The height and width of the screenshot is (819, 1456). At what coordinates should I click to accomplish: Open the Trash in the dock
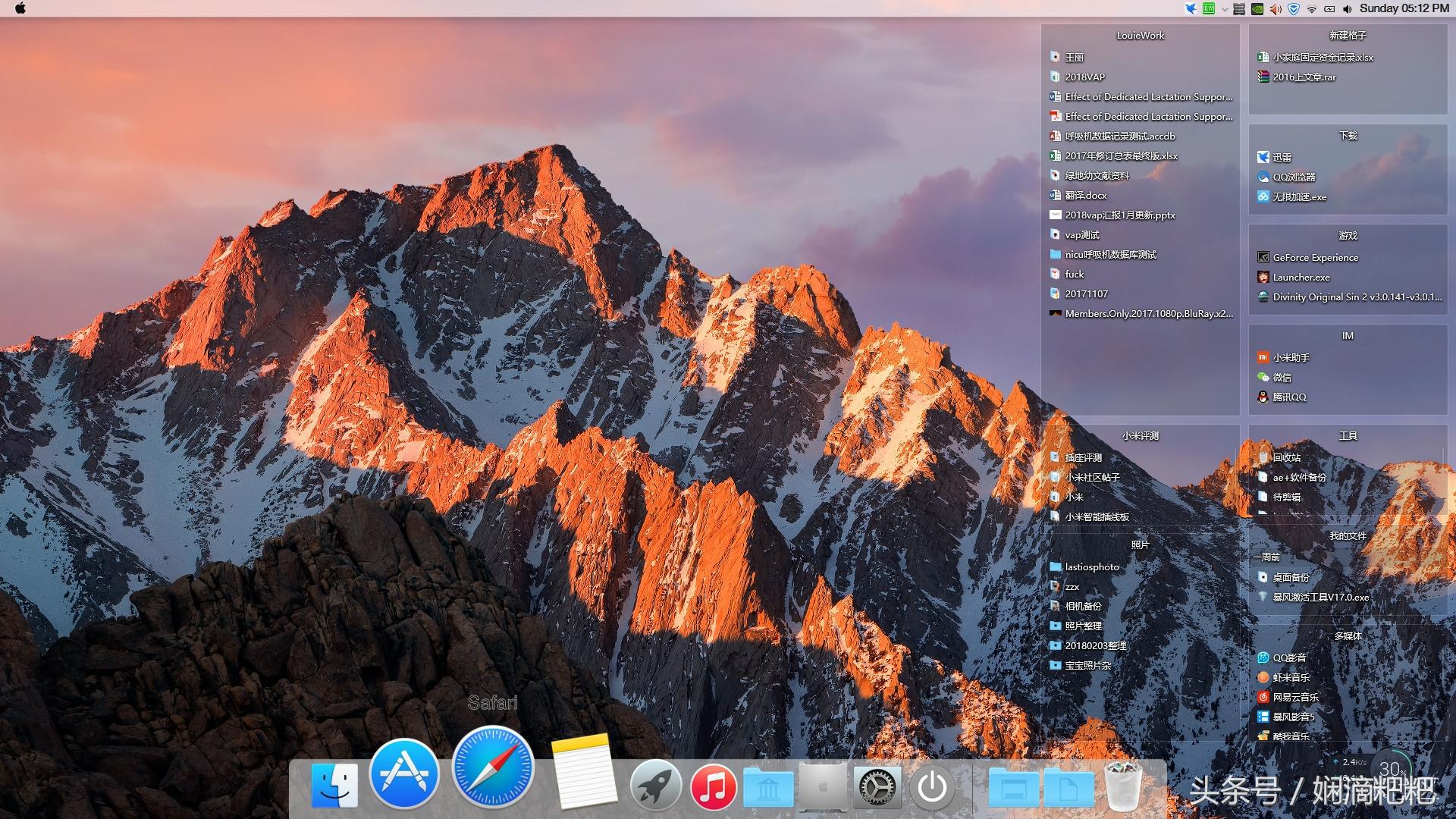click(1123, 786)
